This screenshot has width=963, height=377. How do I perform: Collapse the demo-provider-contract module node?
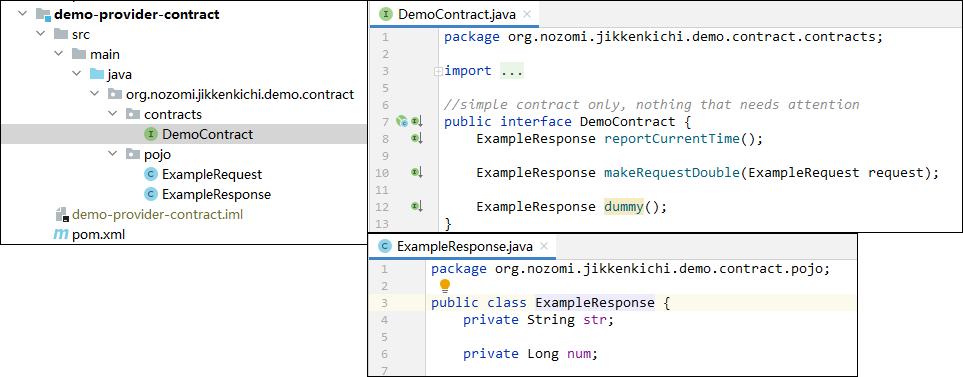23,15
